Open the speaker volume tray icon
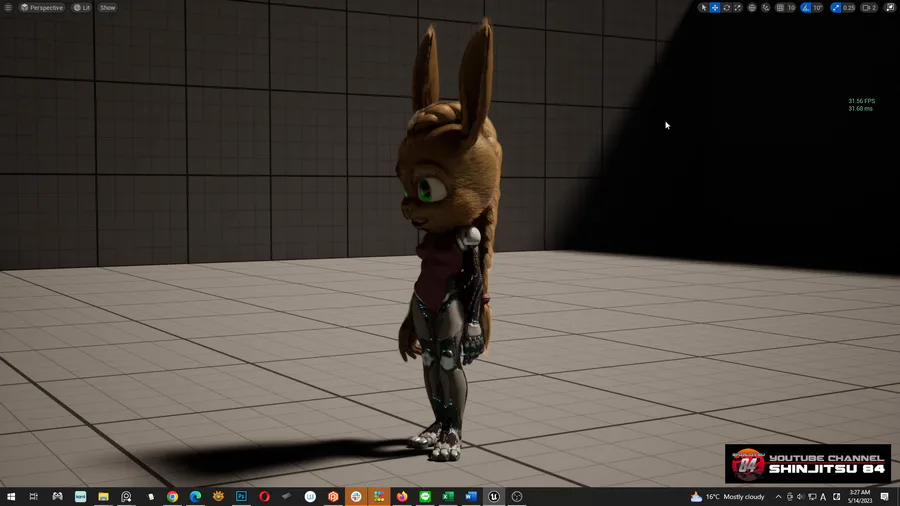Screen dimensions: 900x506 pos(800,497)
